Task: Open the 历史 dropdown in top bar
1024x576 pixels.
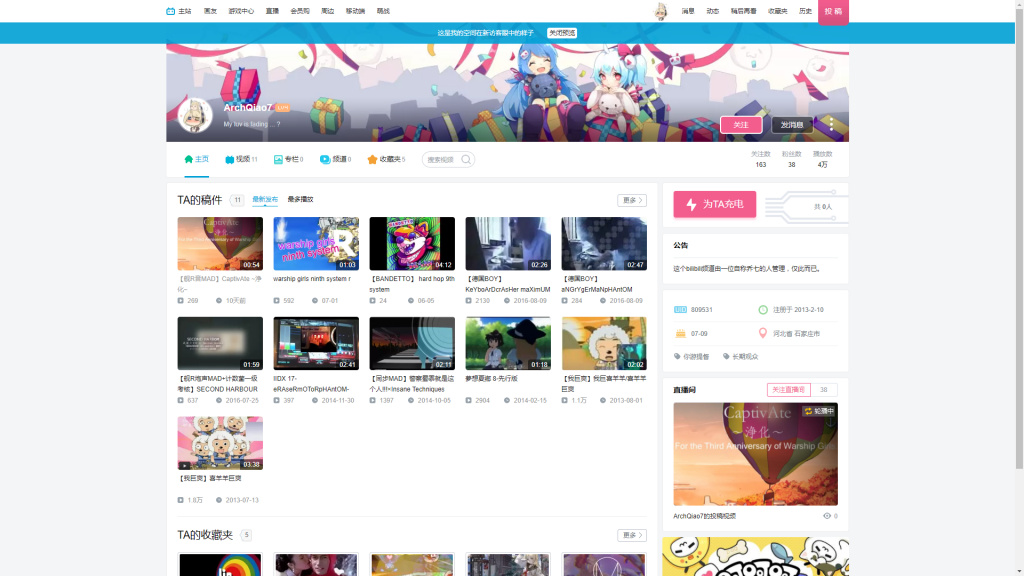Action: (805, 11)
